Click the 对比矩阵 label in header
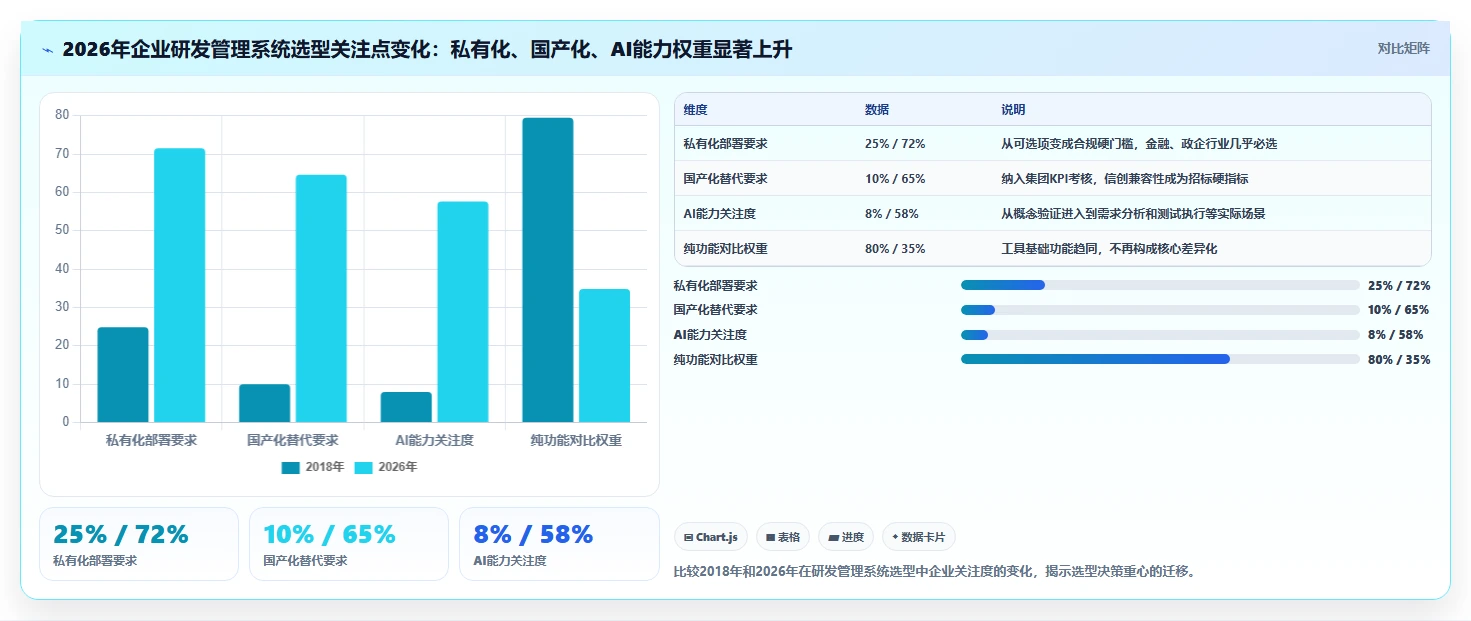 tap(1404, 48)
